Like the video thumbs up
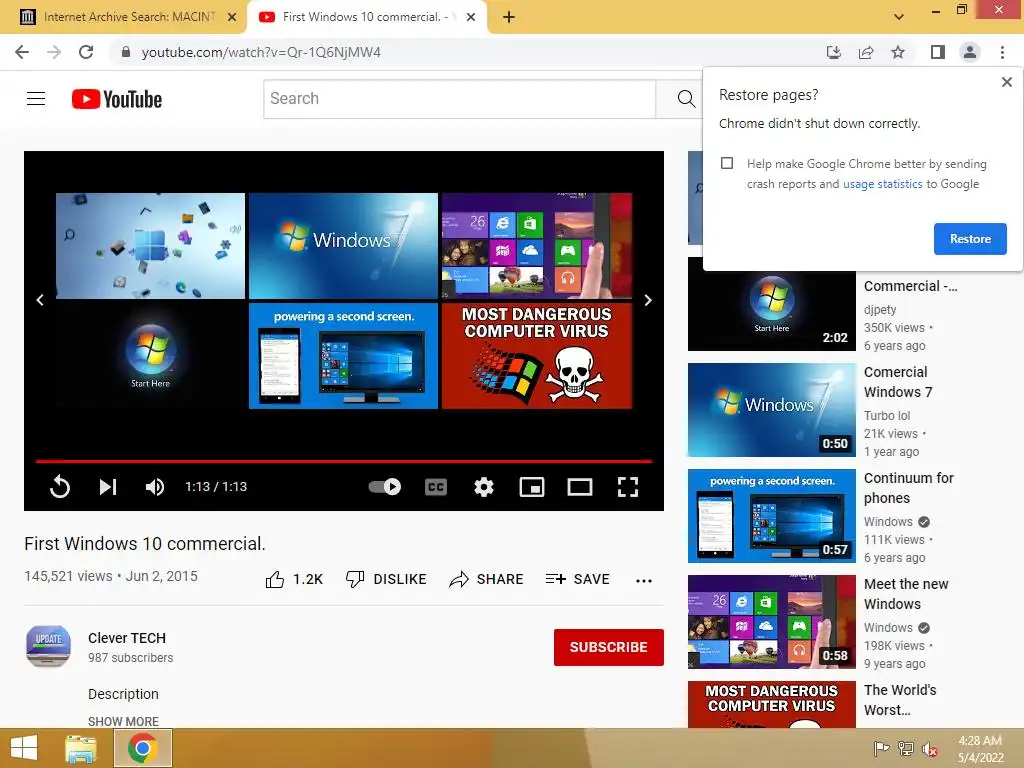 294,579
